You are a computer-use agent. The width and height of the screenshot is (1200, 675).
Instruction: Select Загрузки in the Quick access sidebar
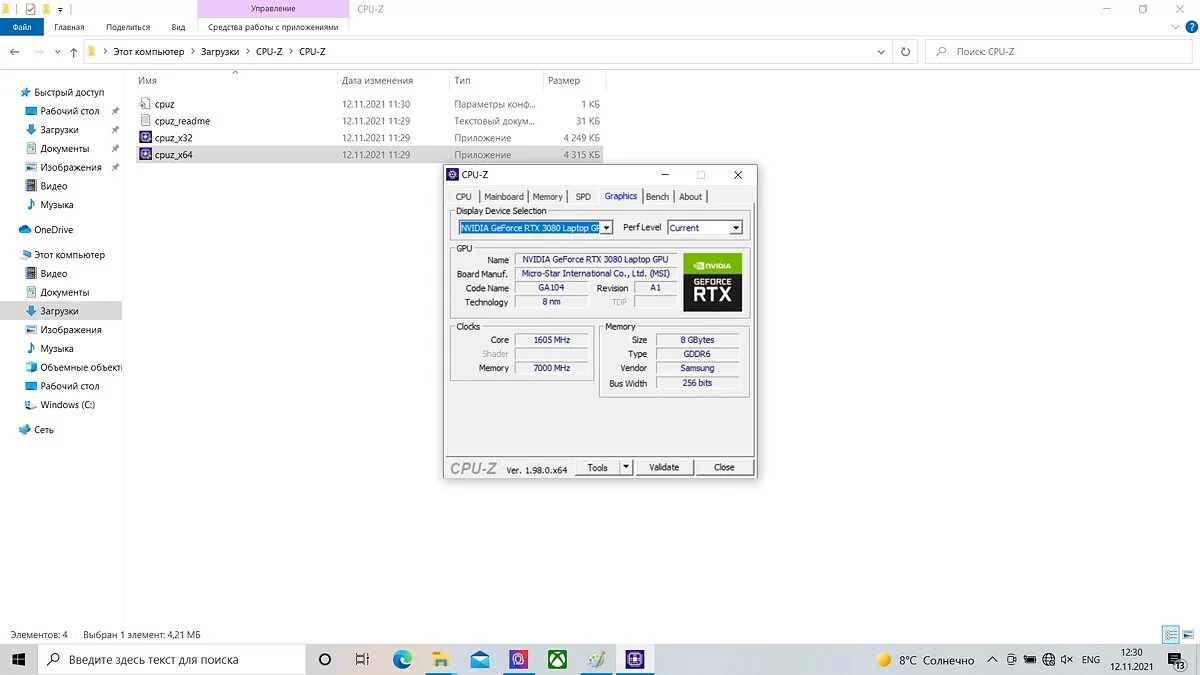[x=59, y=130]
